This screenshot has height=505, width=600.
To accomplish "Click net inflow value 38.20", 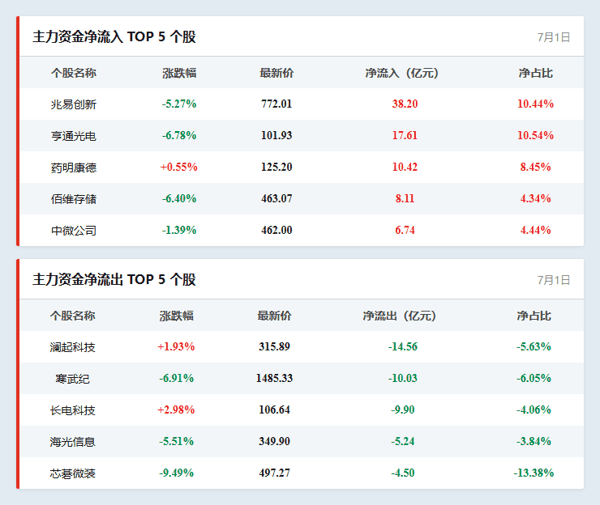I will tap(405, 104).
